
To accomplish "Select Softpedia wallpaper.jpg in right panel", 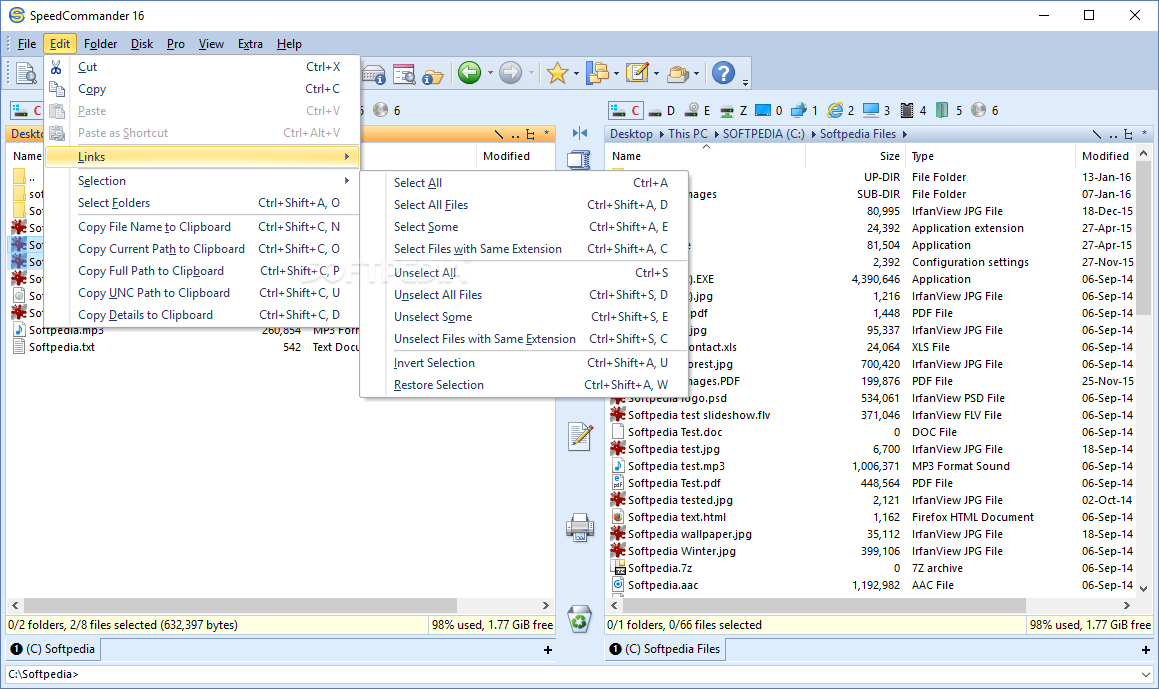I will tap(690, 534).
